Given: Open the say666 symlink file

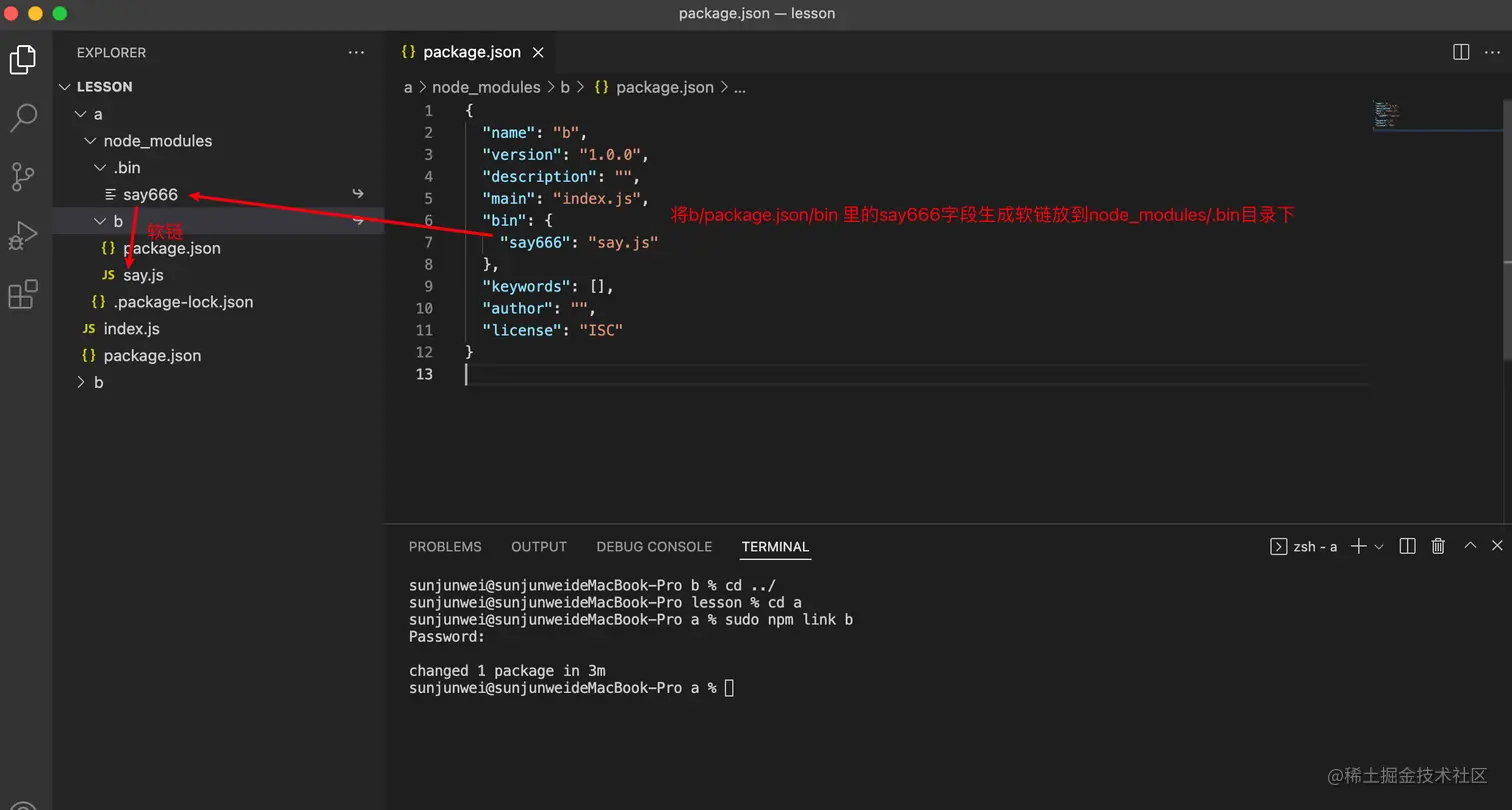Looking at the screenshot, I should click(x=219, y=195).
